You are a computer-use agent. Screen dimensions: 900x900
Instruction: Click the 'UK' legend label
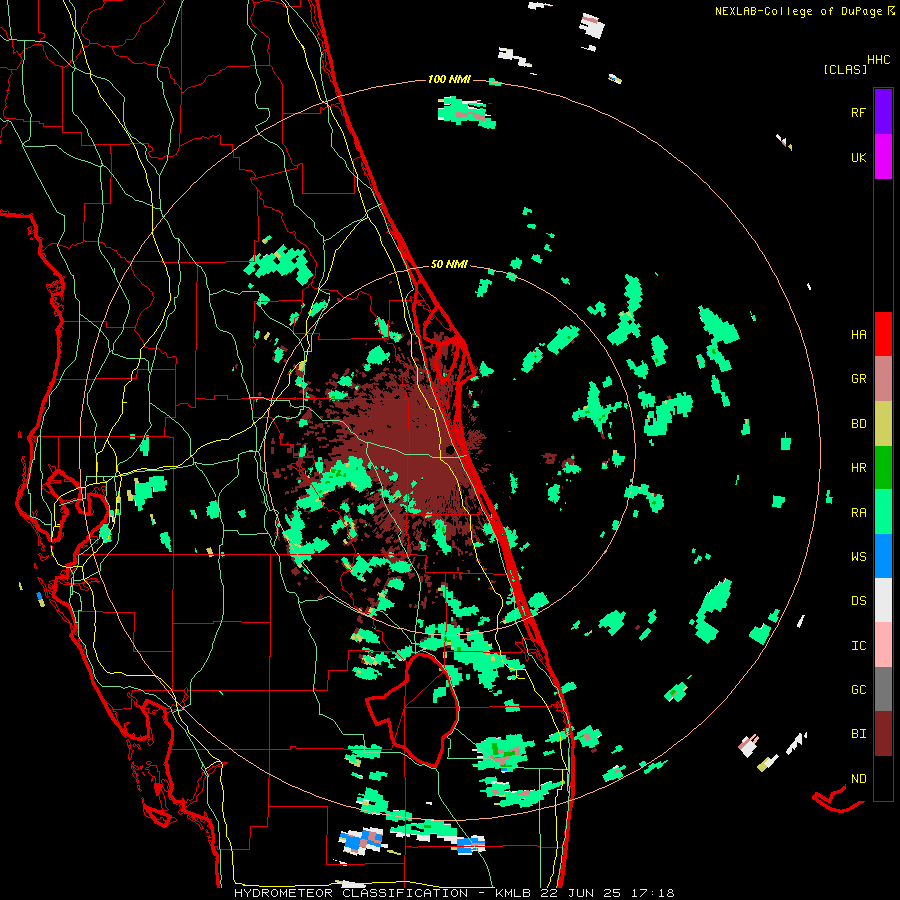(x=858, y=157)
